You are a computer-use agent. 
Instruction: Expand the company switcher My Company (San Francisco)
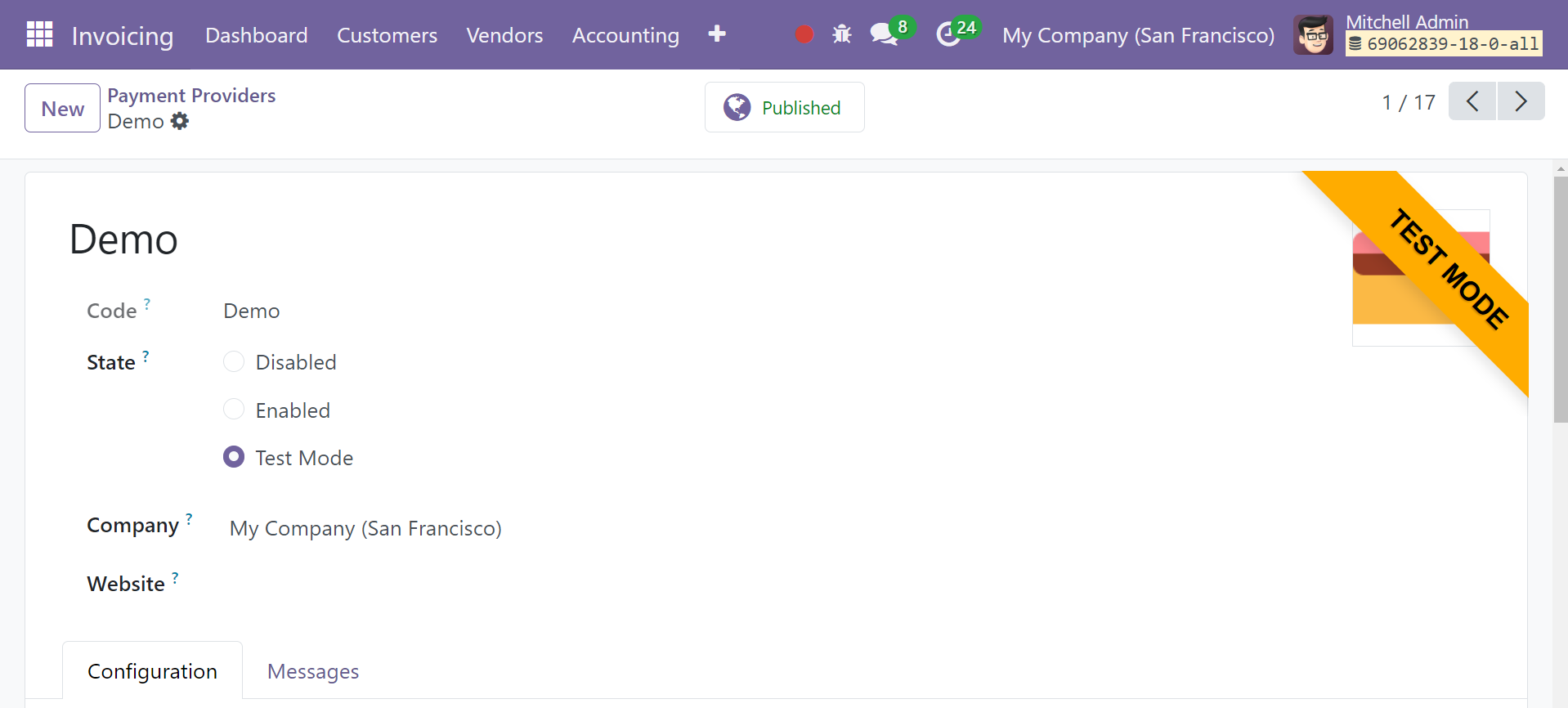1138,35
